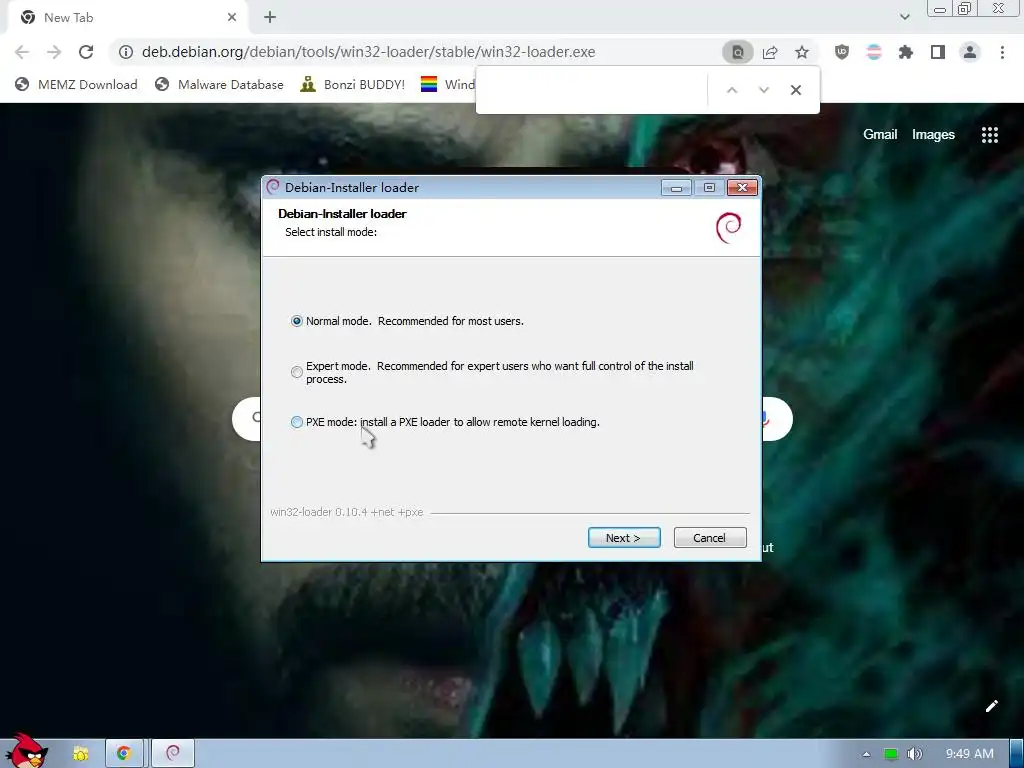Open the green tray status icon
This screenshot has height=768, width=1024.
[x=890, y=754]
